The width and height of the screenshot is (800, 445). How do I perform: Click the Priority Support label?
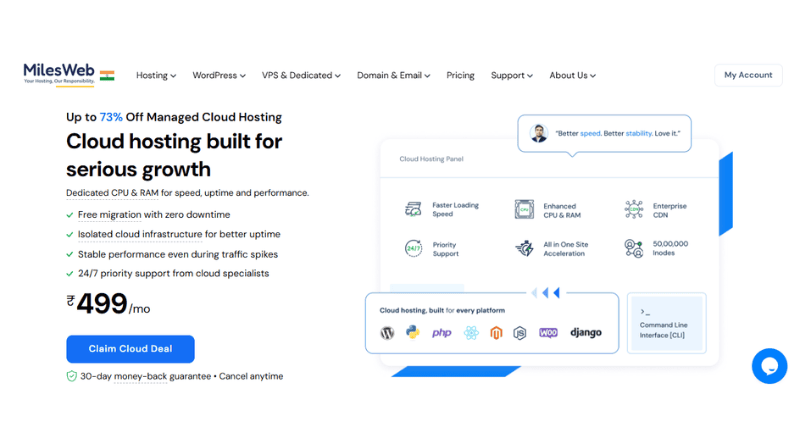point(445,249)
